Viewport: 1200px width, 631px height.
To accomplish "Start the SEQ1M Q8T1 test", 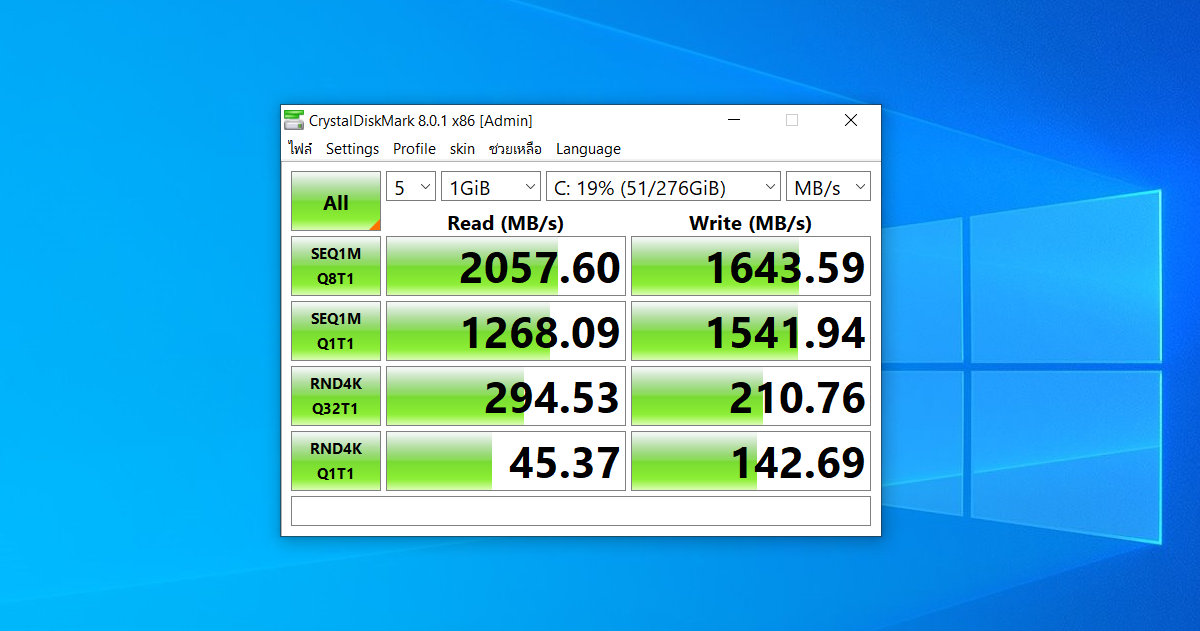I will [x=336, y=266].
